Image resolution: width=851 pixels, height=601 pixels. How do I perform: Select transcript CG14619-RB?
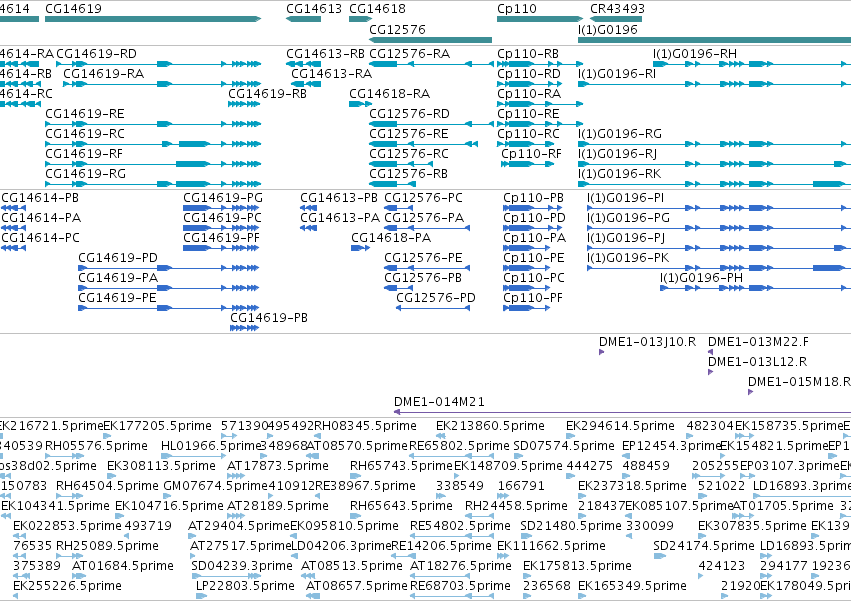pyautogui.click(x=268, y=94)
